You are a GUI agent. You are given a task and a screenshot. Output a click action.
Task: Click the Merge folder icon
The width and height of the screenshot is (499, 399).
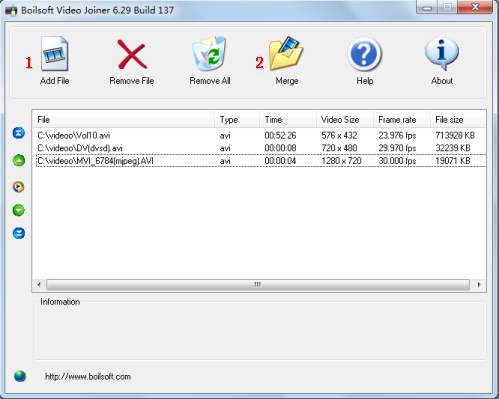tap(286, 53)
